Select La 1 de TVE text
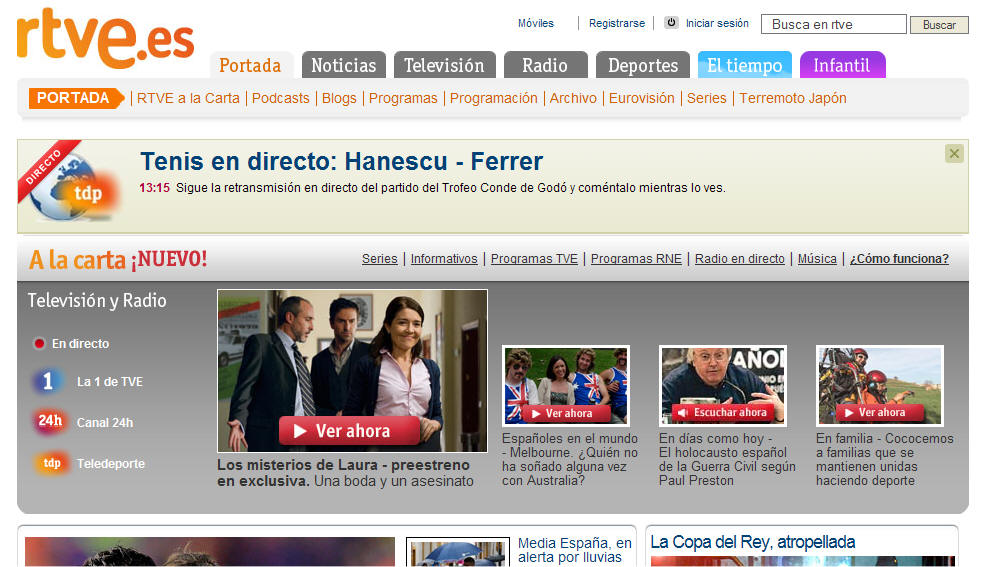Viewport: 983px width, 567px height. pyautogui.click(x=110, y=381)
